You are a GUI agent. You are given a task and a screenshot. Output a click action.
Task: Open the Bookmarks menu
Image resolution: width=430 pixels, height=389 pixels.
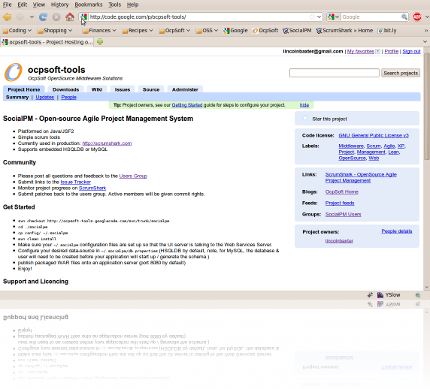click(88, 5)
